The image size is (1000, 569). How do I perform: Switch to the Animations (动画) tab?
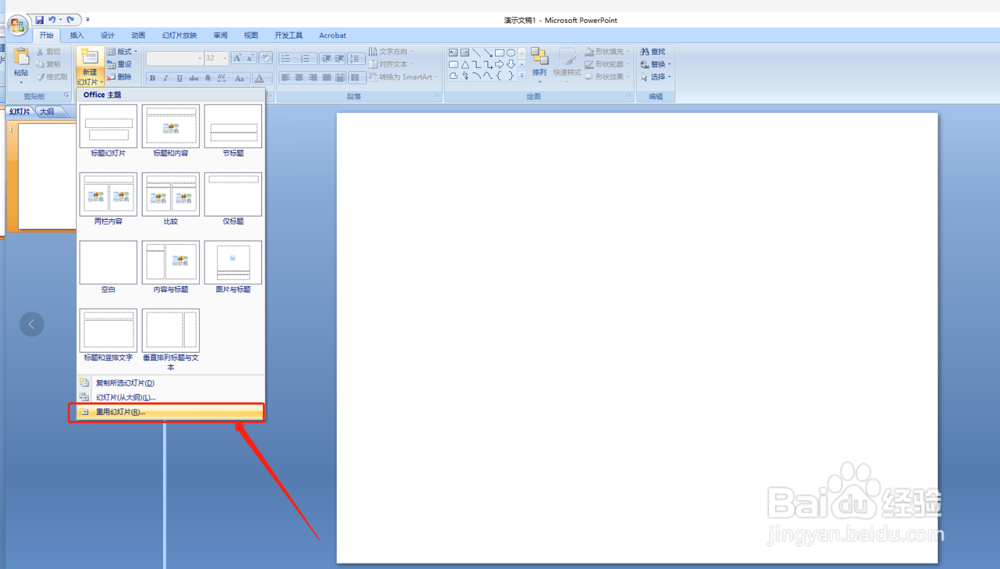[x=138, y=35]
